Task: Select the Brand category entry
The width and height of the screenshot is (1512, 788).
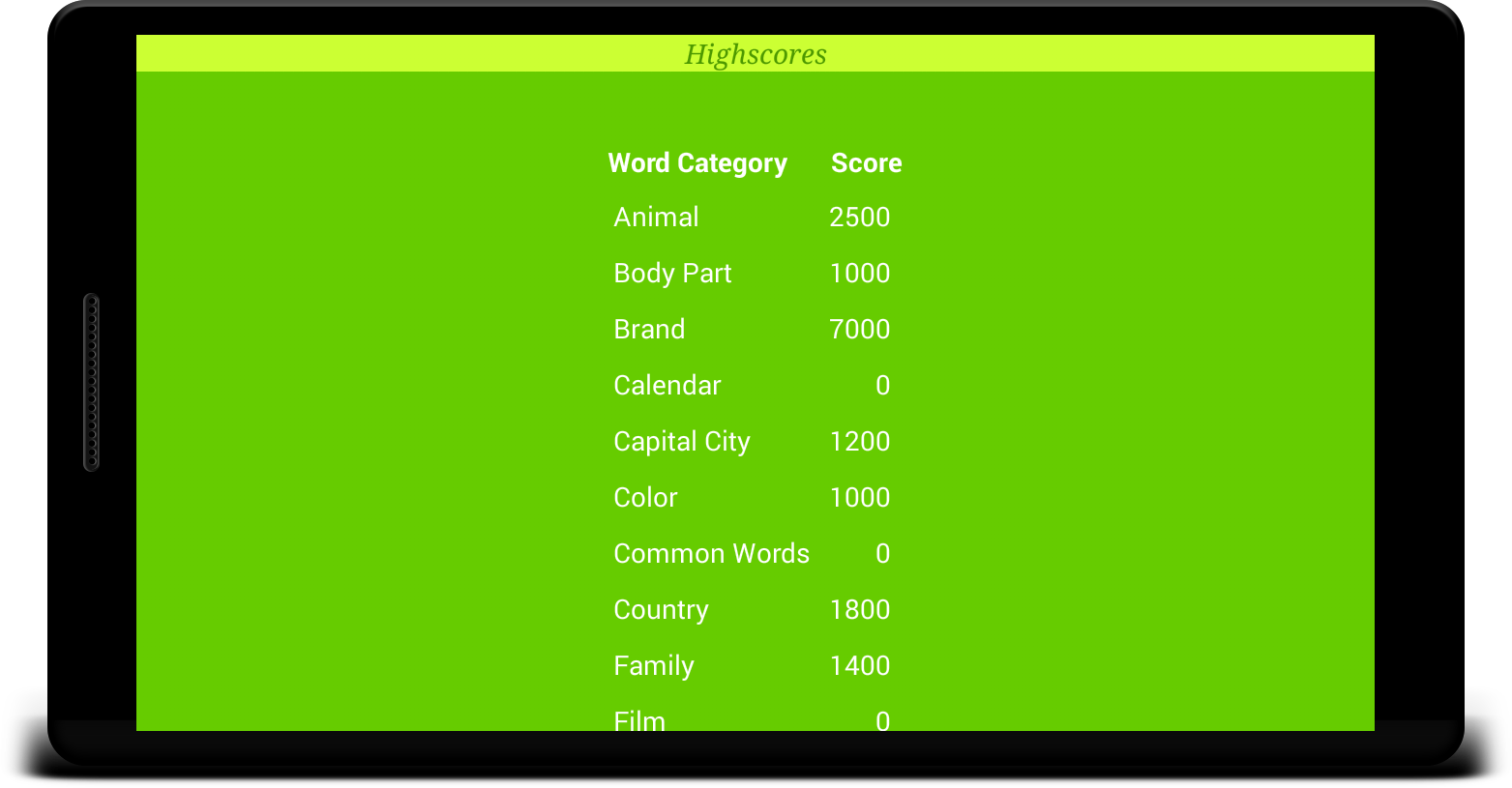Action: click(x=649, y=330)
